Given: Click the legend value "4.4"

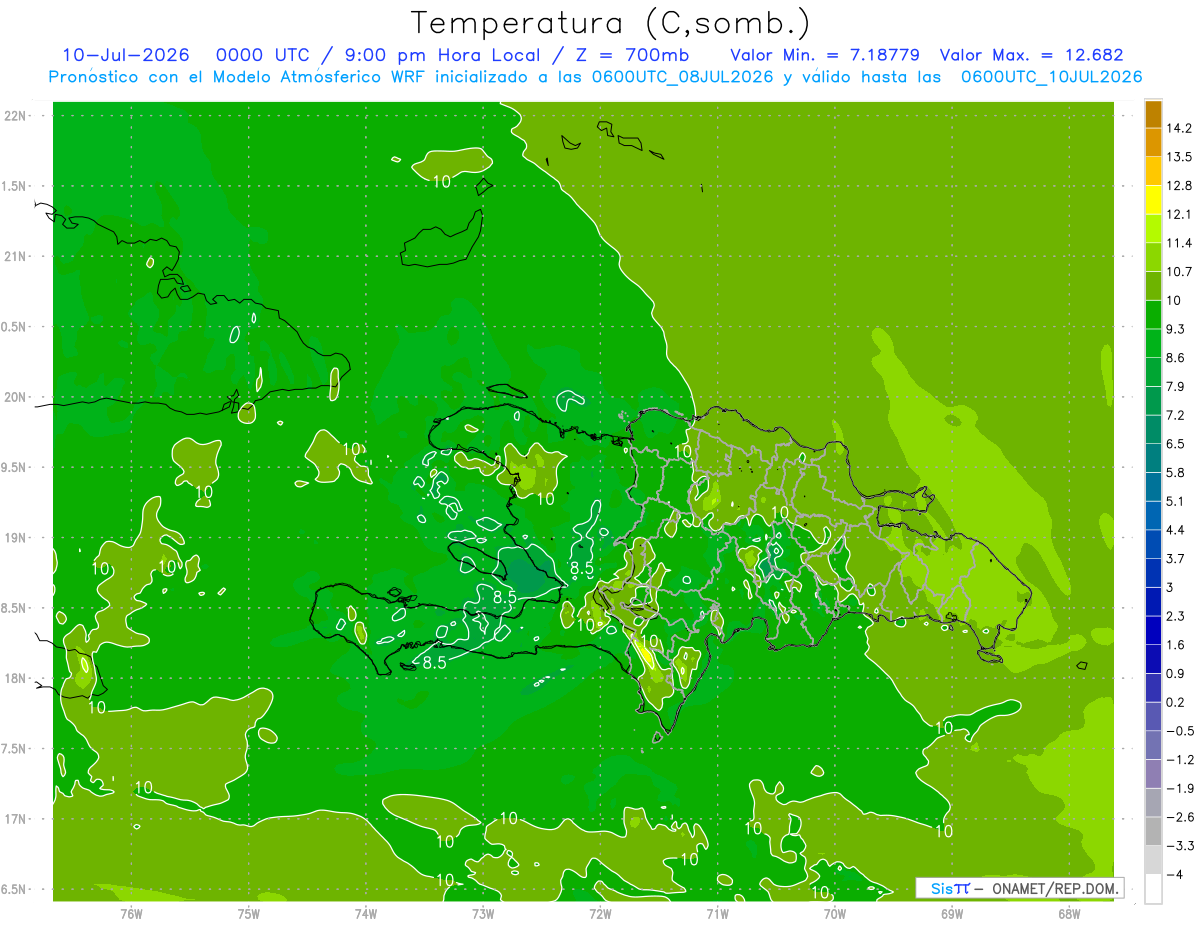Looking at the screenshot, I should pyautogui.click(x=1176, y=530).
